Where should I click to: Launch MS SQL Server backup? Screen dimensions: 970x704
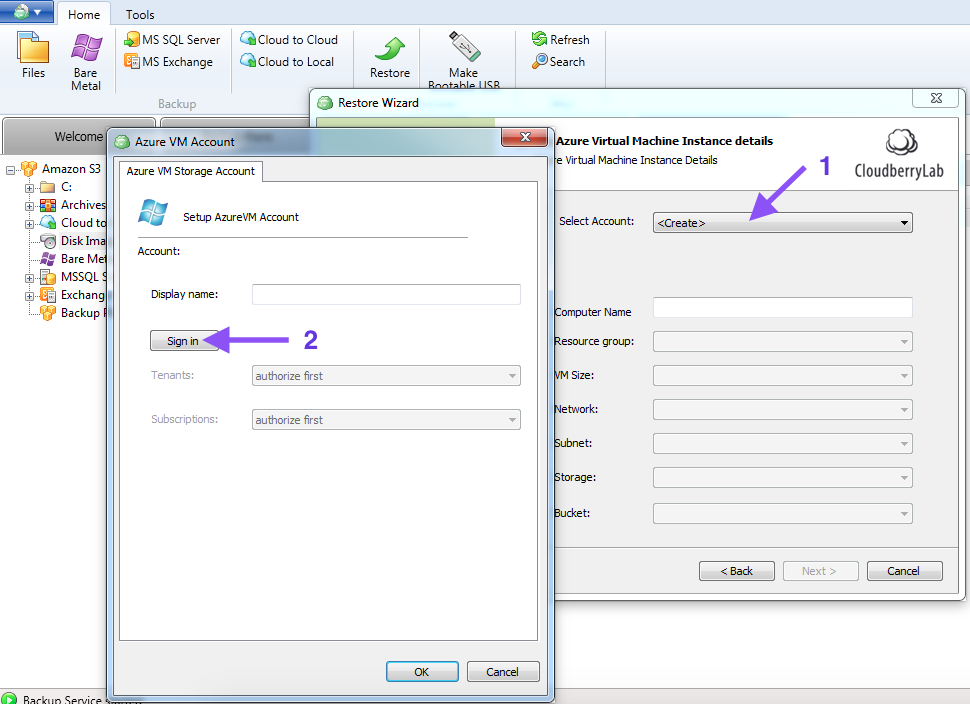(x=172, y=40)
